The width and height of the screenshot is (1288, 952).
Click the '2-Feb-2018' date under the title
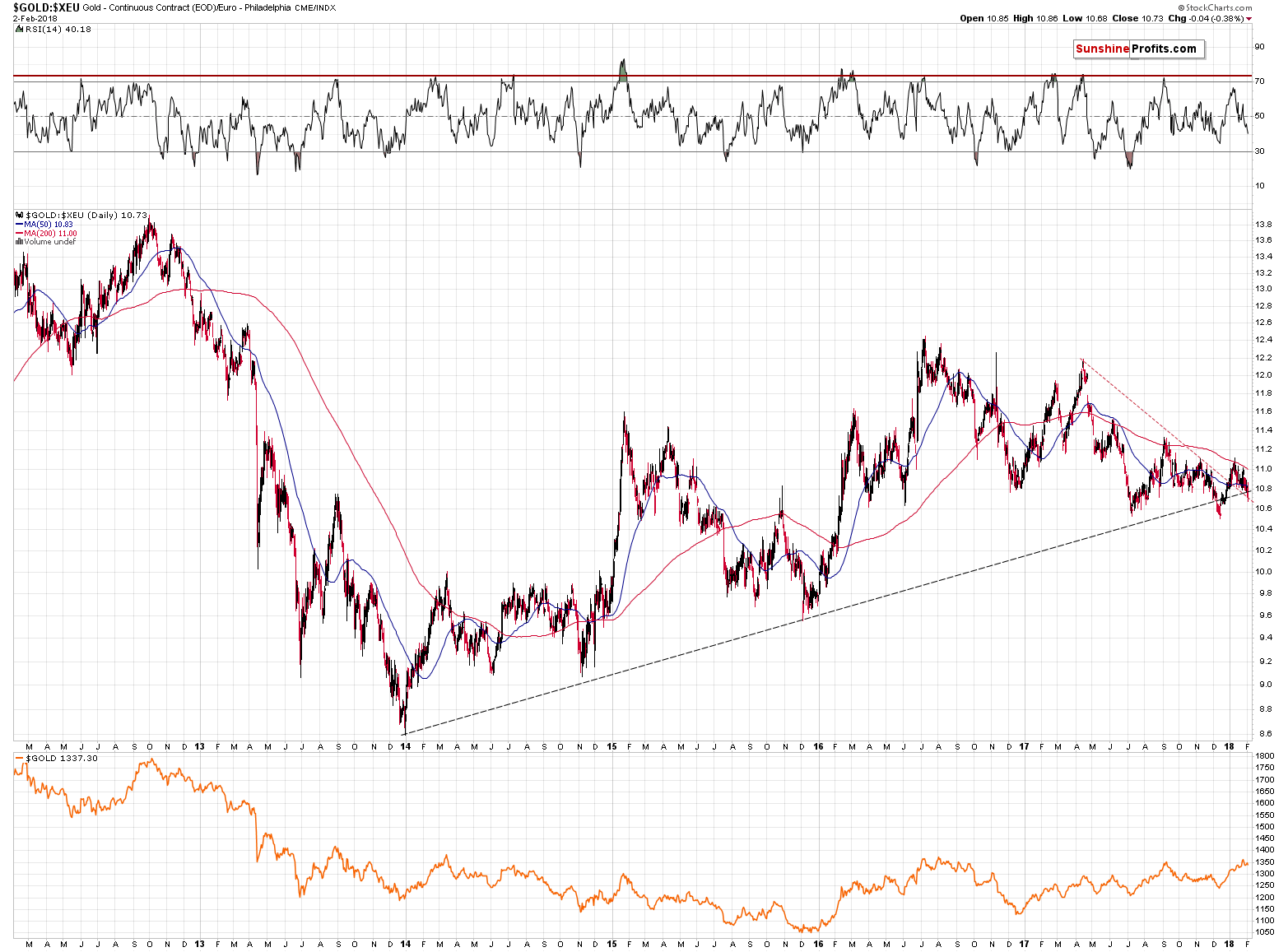click(35, 18)
